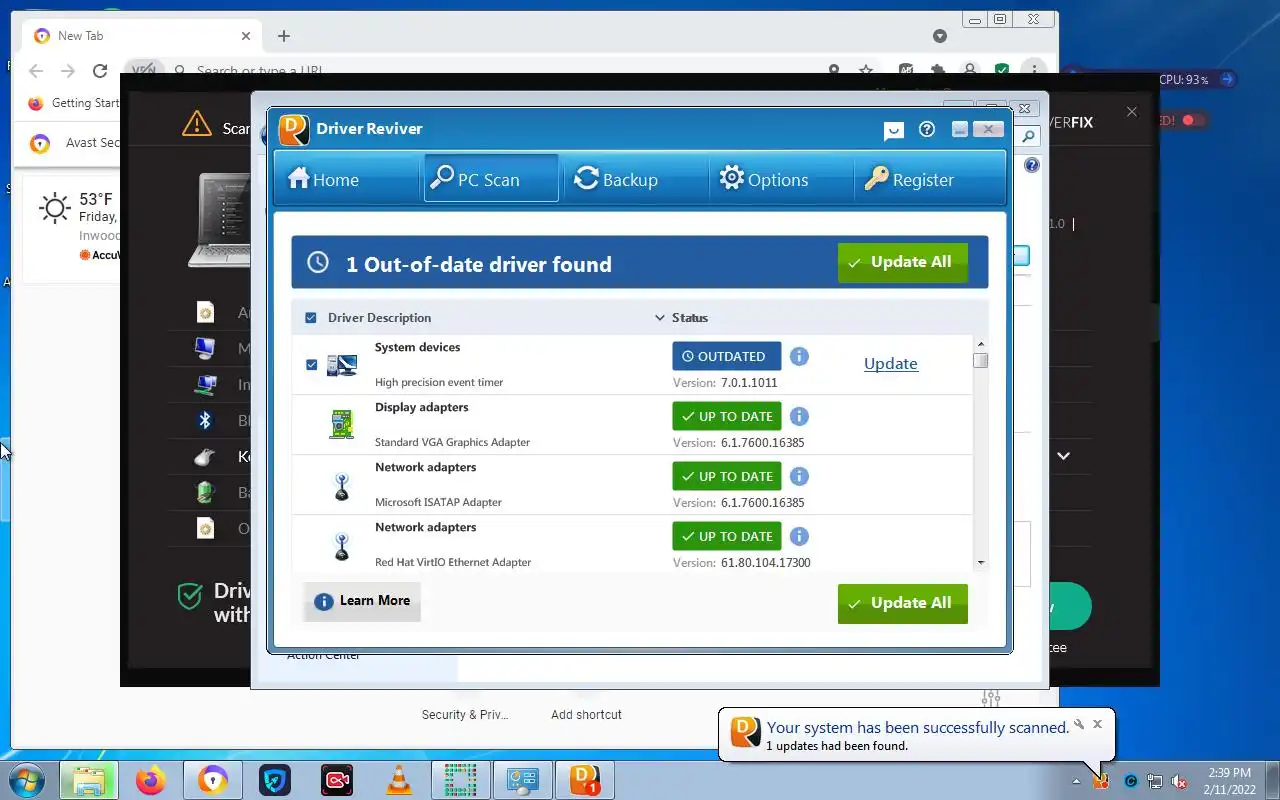Screen dimensions: 1280x800
Task: Click the Driver Reviver feedback smiley icon
Action: (894, 130)
